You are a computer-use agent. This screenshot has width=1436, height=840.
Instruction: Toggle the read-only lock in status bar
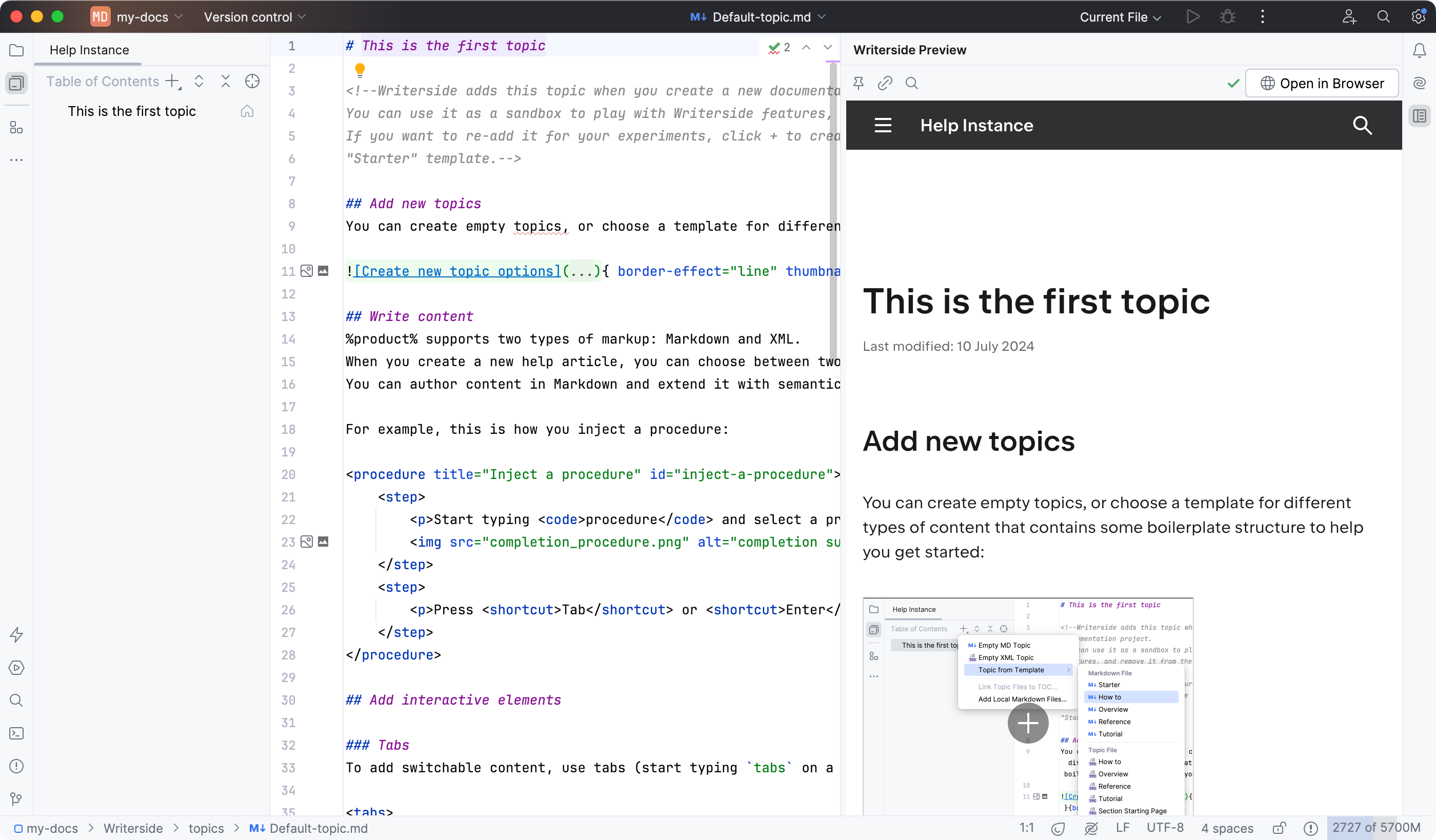pyautogui.click(x=1279, y=828)
